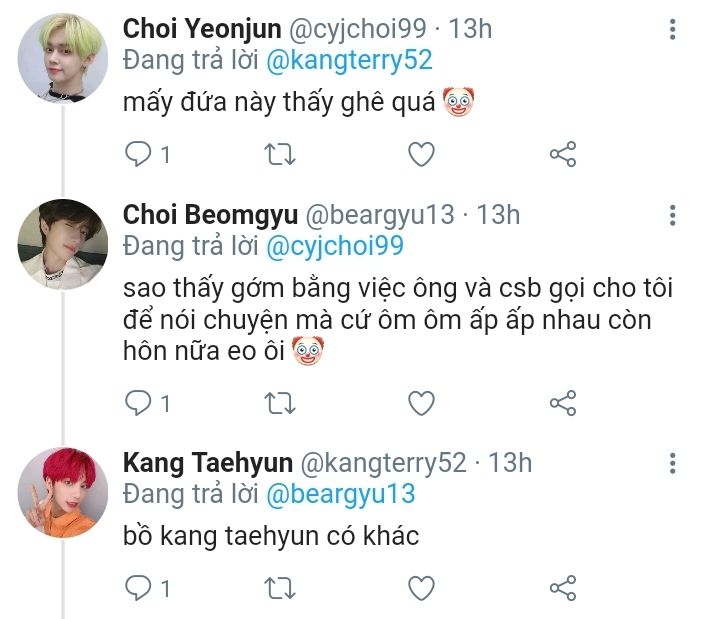The width and height of the screenshot is (720, 619).
Task: Share Choi Beomgyu's tweet
Action: coord(563,403)
